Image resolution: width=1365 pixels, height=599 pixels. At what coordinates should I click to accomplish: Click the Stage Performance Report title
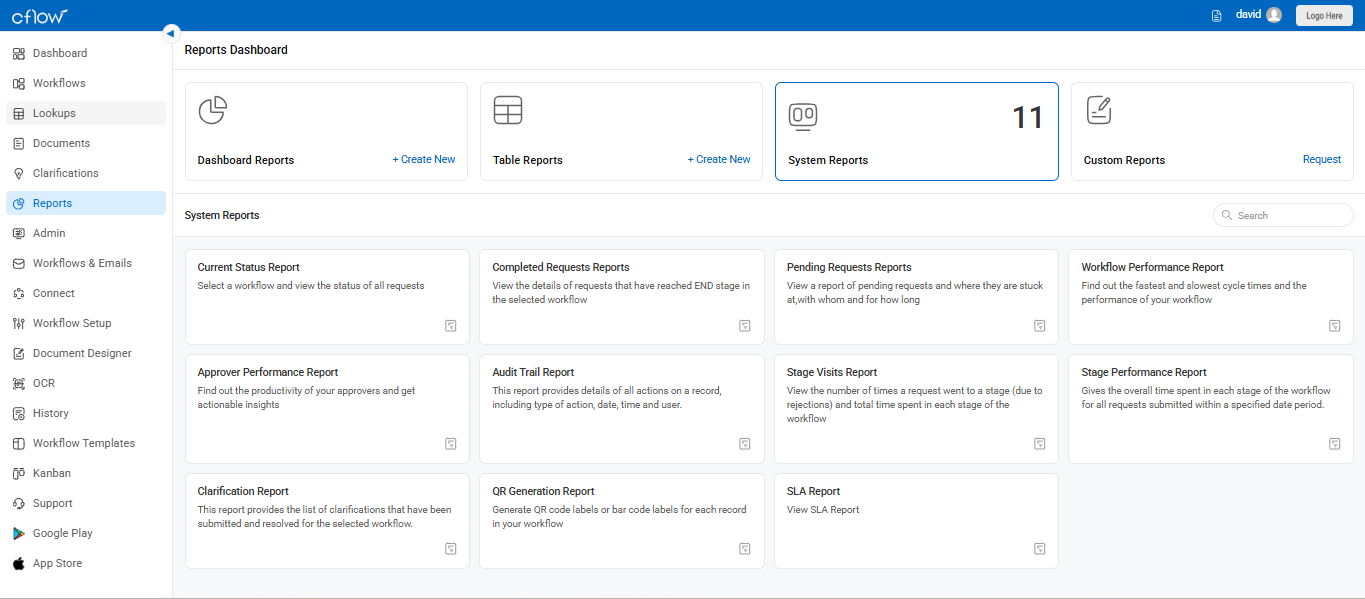click(x=1144, y=372)
